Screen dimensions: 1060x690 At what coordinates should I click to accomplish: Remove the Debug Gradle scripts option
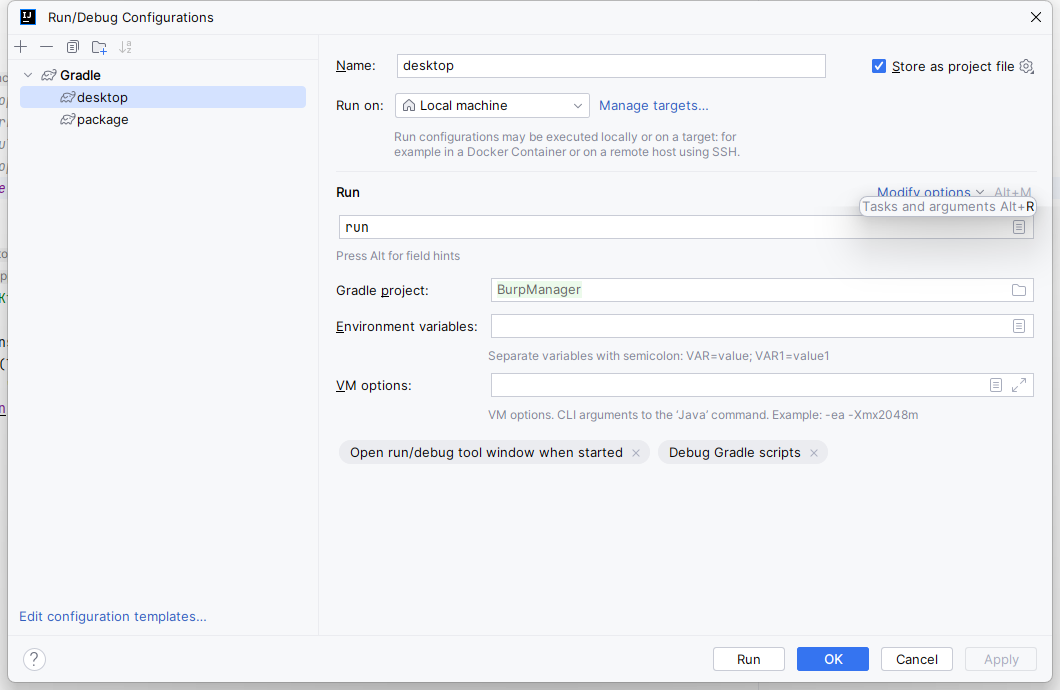pos(814,453)
